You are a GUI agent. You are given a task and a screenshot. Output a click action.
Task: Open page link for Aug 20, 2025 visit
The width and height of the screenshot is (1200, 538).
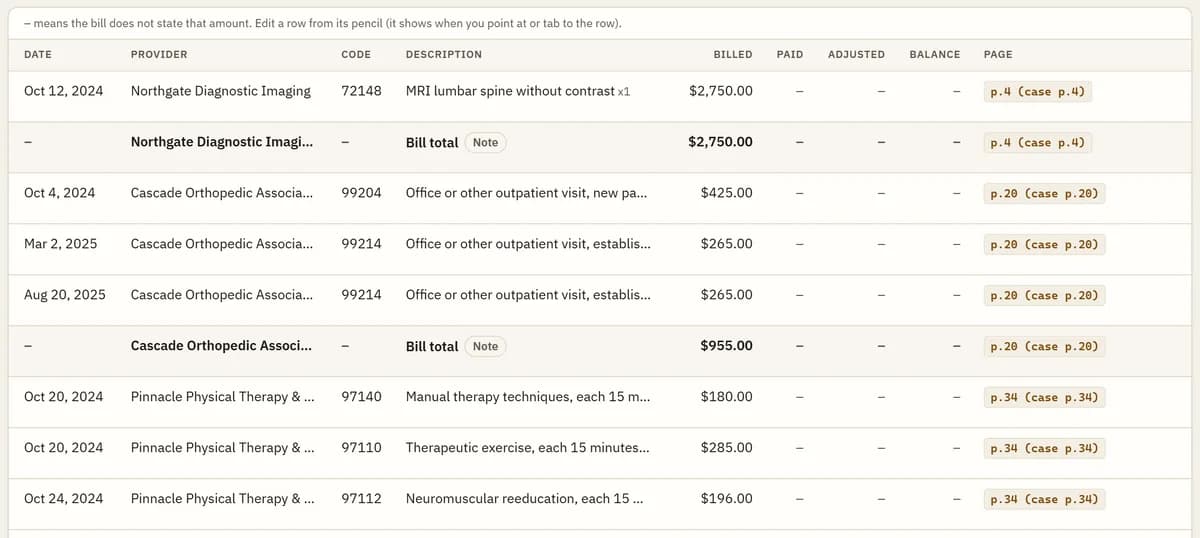[1044, 295]
